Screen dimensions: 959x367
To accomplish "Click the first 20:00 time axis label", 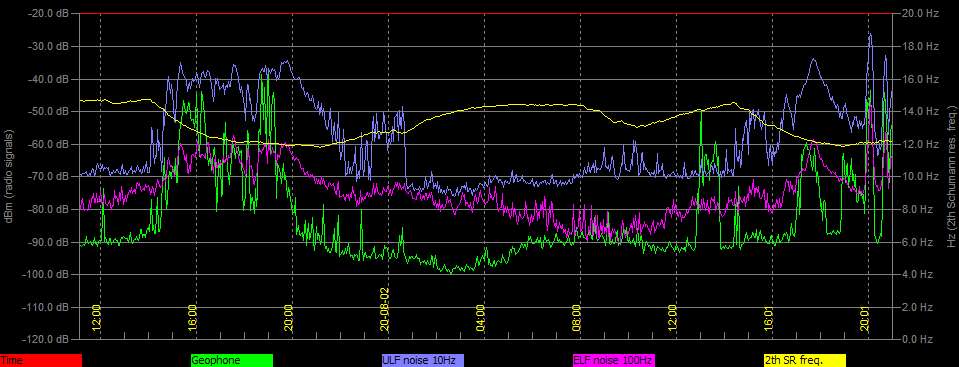I will [x=288, y=317].
